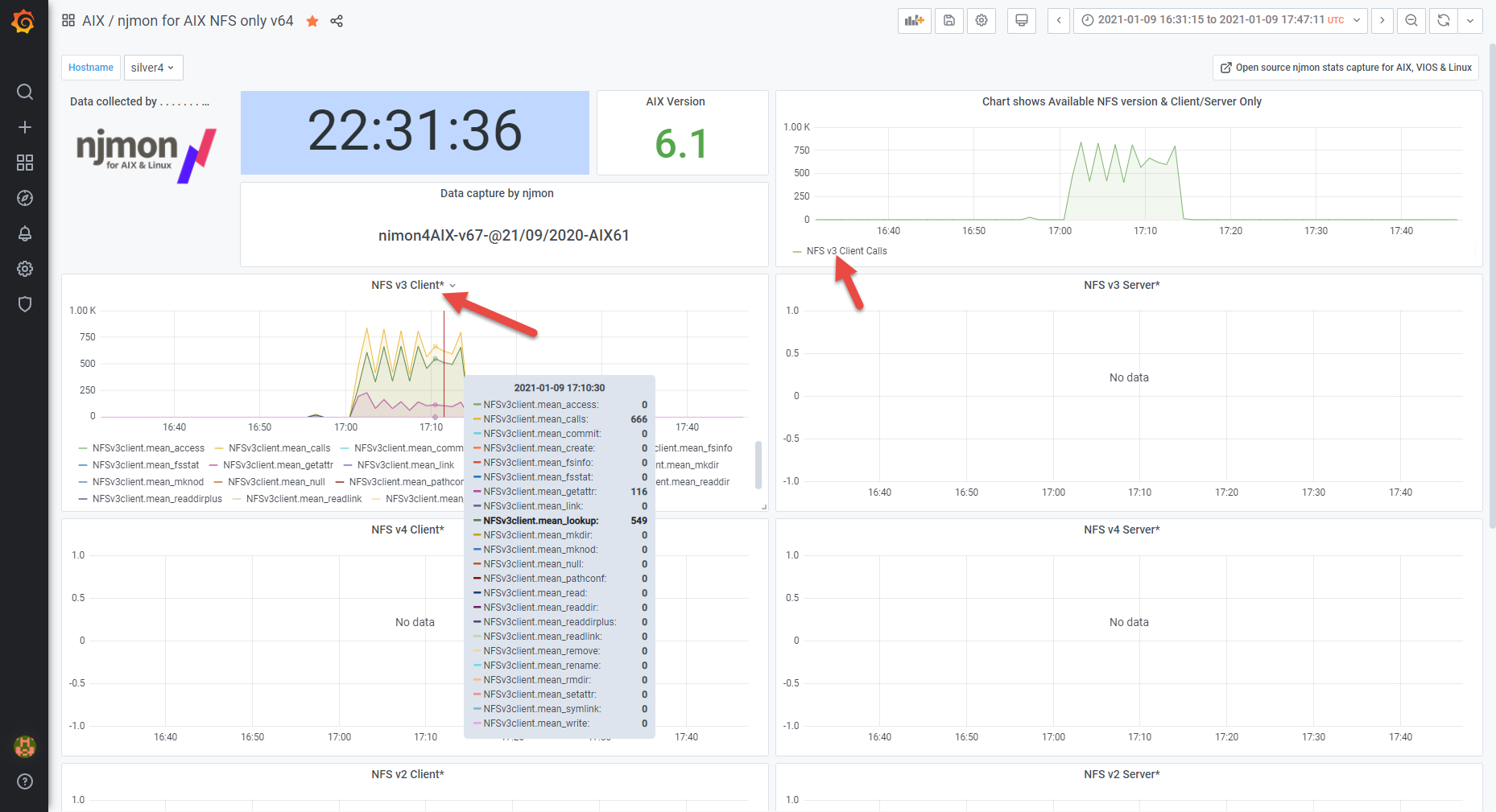The image size is (1496, 812).
Task: Click the page vertical scrollbar
Action: pyautogui.click(x=1492, y=286)
